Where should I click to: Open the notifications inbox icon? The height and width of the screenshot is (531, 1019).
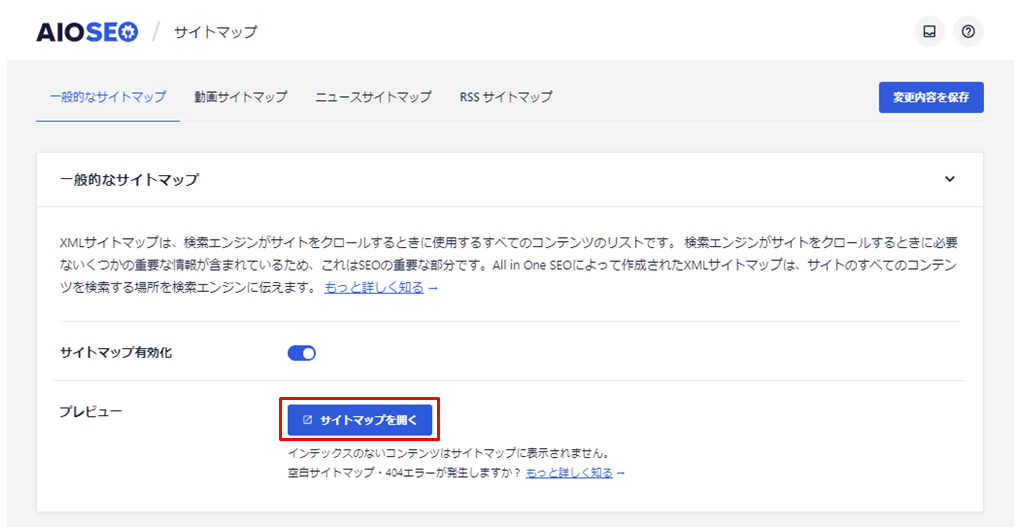(x=929, y=31)
